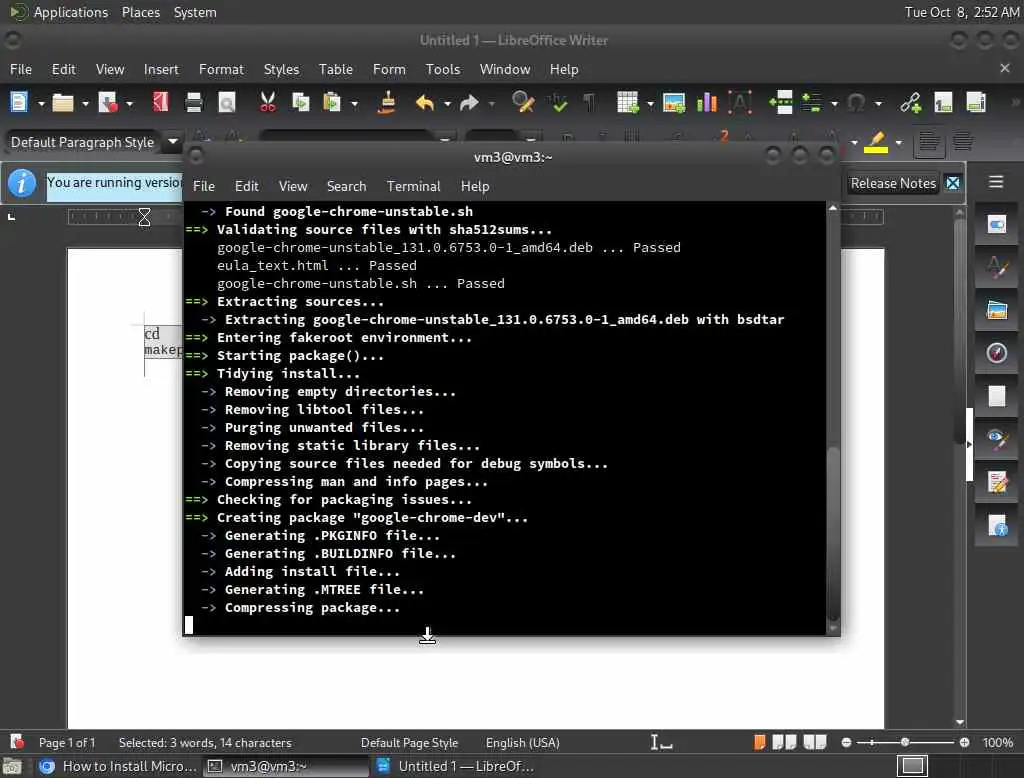
Task: Open sidebar Gallery deck icon
Action: (996, 310)
